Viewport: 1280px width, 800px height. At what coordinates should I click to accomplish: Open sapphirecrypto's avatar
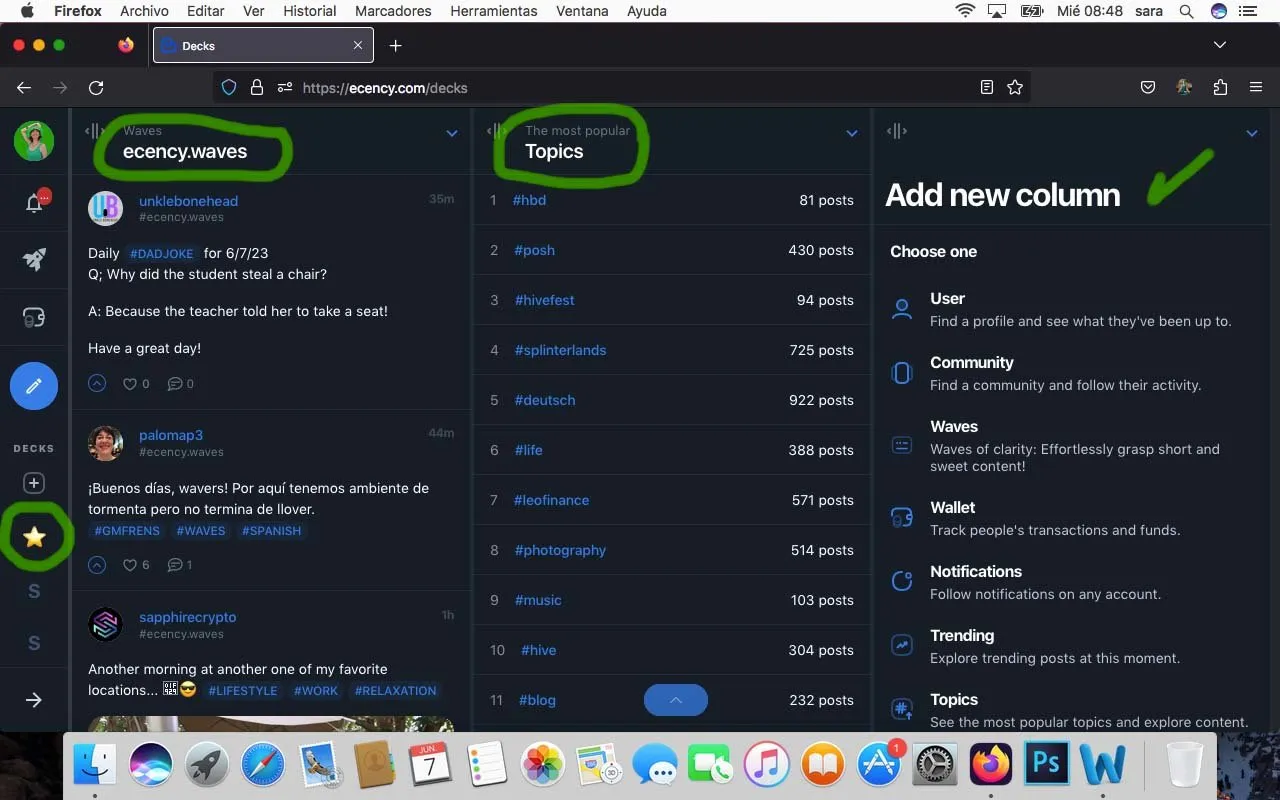pos(105,624)
